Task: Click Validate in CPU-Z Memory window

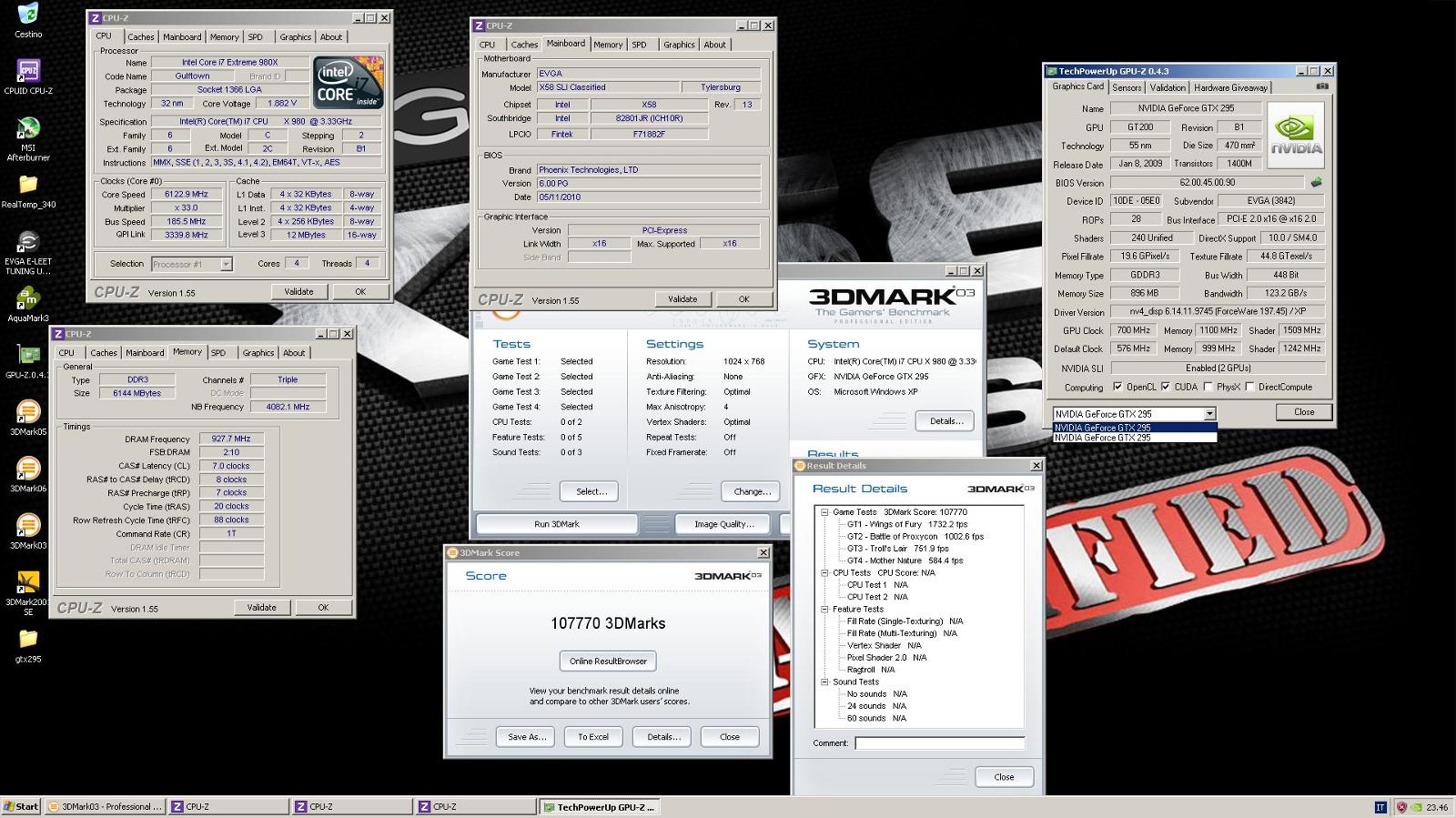Action: click(261, 607)
